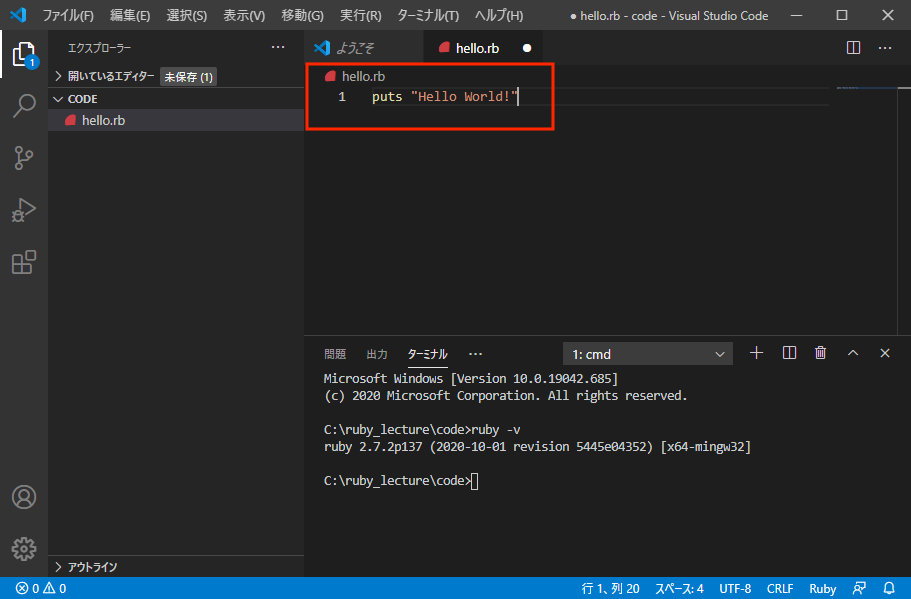Open the feedback icon in status bar

[859, 588]
